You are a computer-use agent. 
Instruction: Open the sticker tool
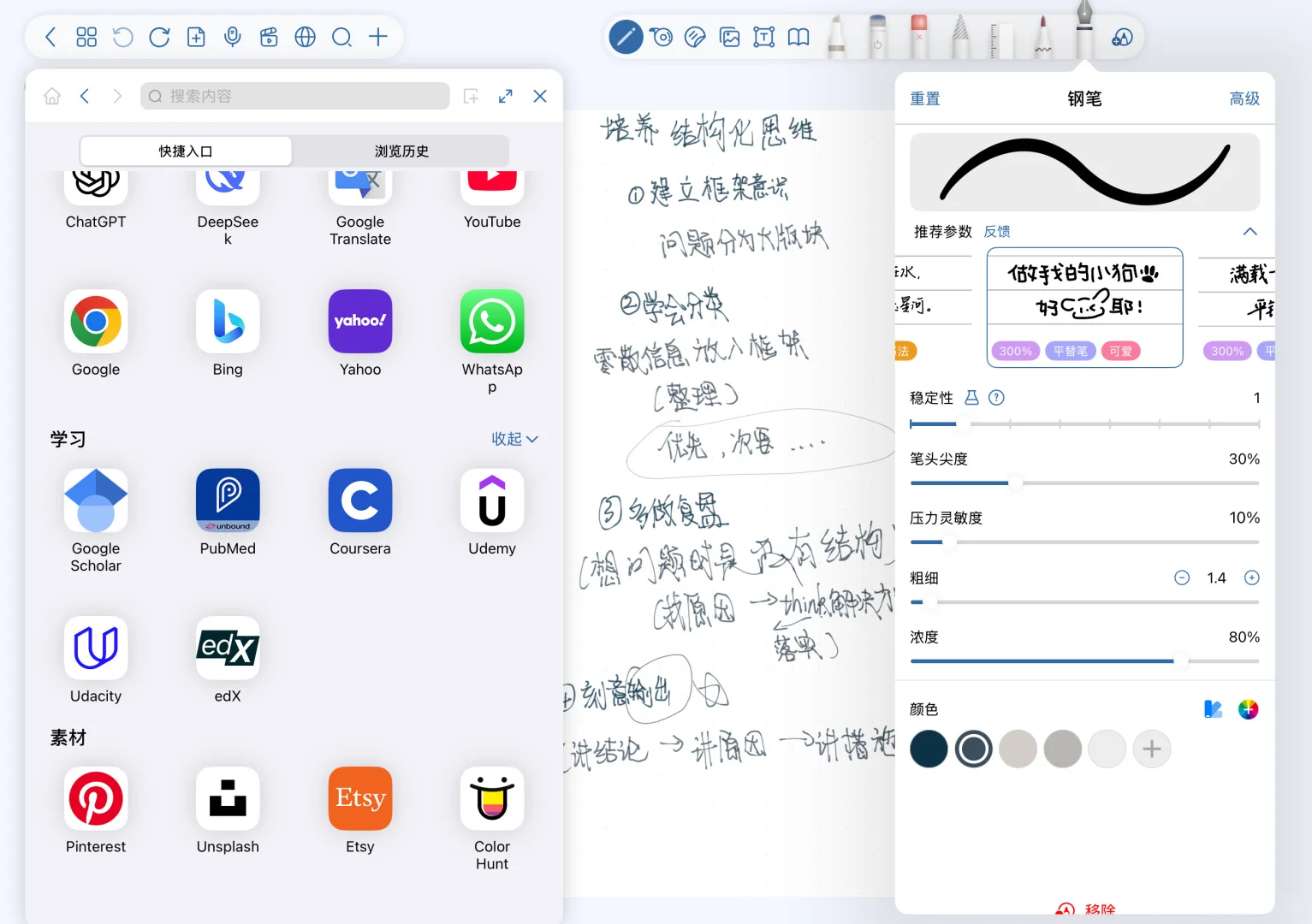[695, 37]
